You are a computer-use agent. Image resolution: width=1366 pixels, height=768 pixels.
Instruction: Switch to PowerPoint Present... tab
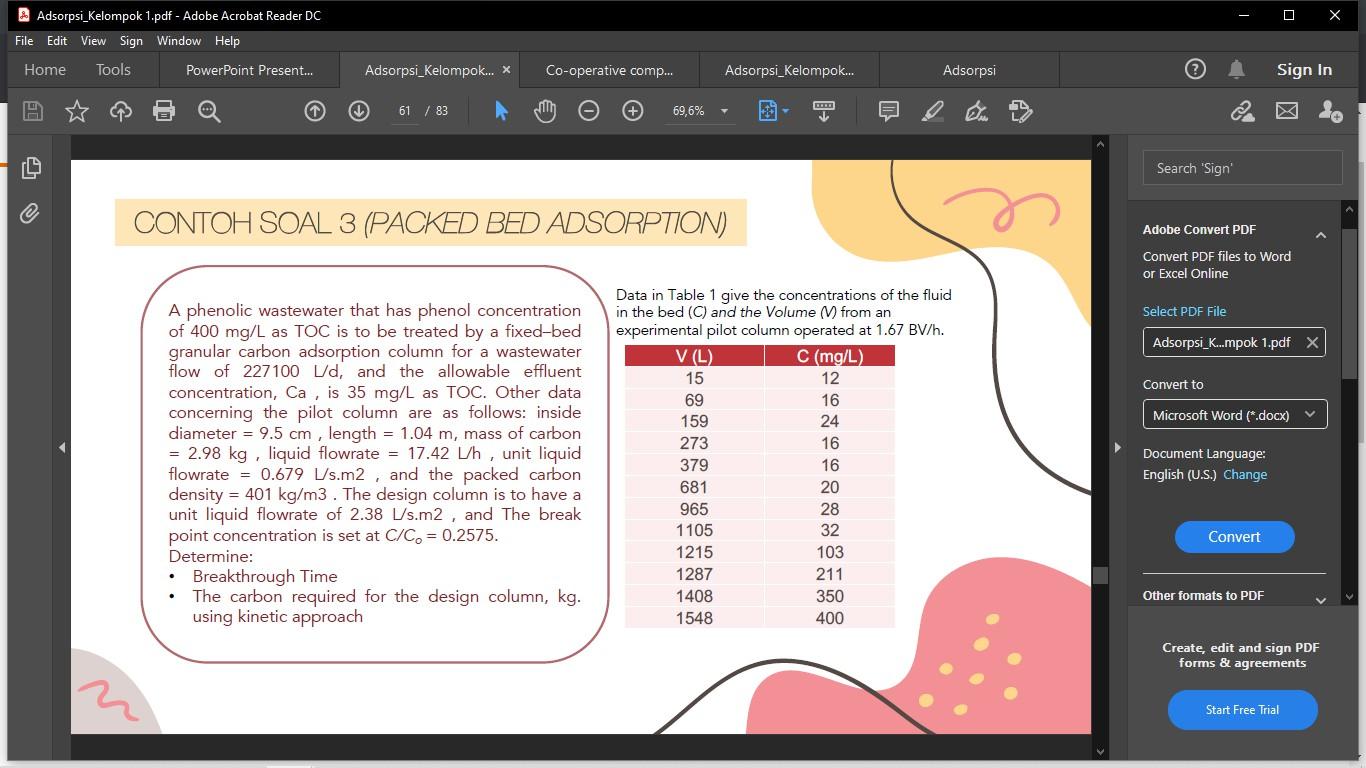(249, 70)
